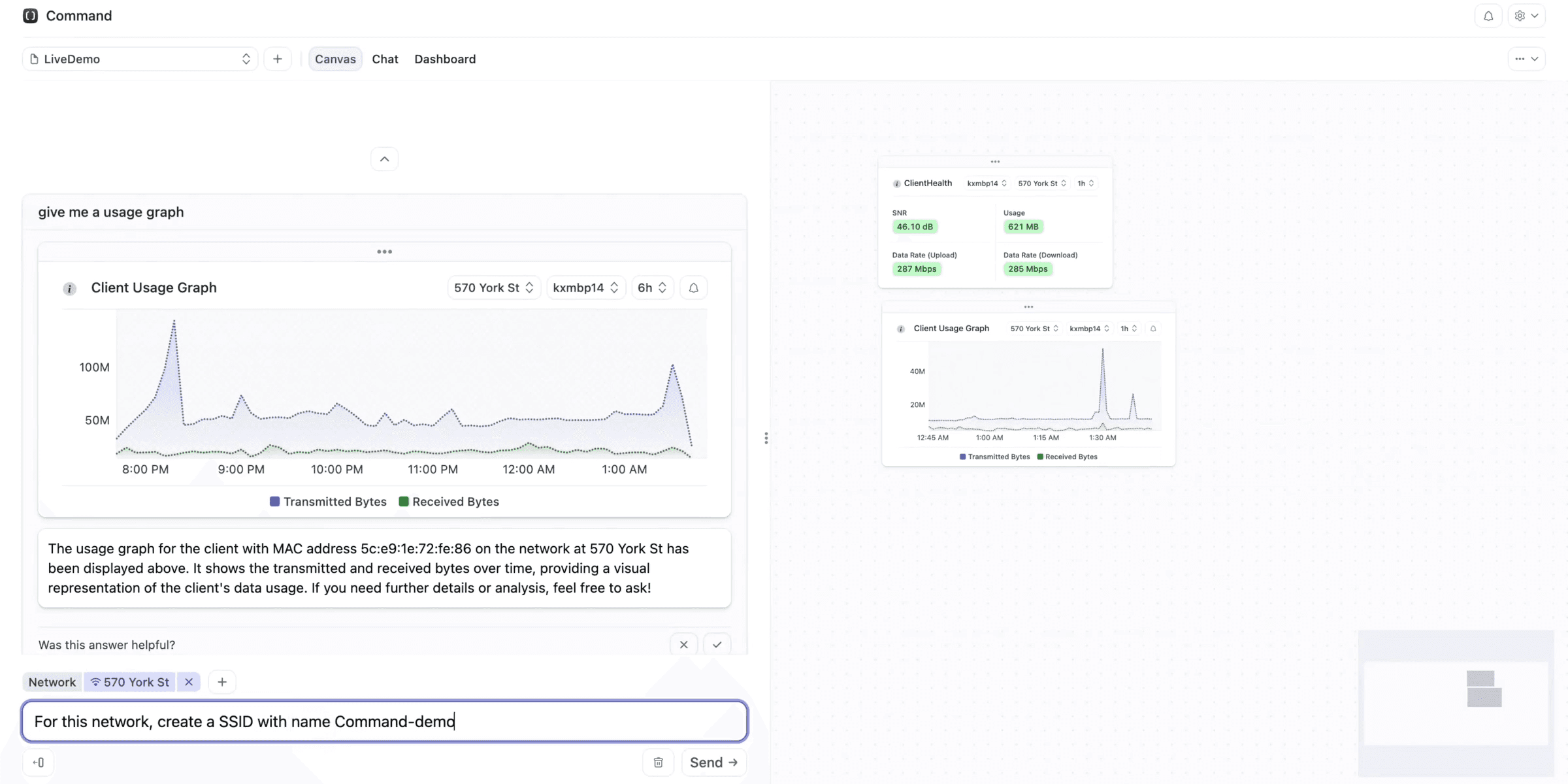
Task: Open the kxmbp14 client selector dropdown
Action: (x=585, y=287)
